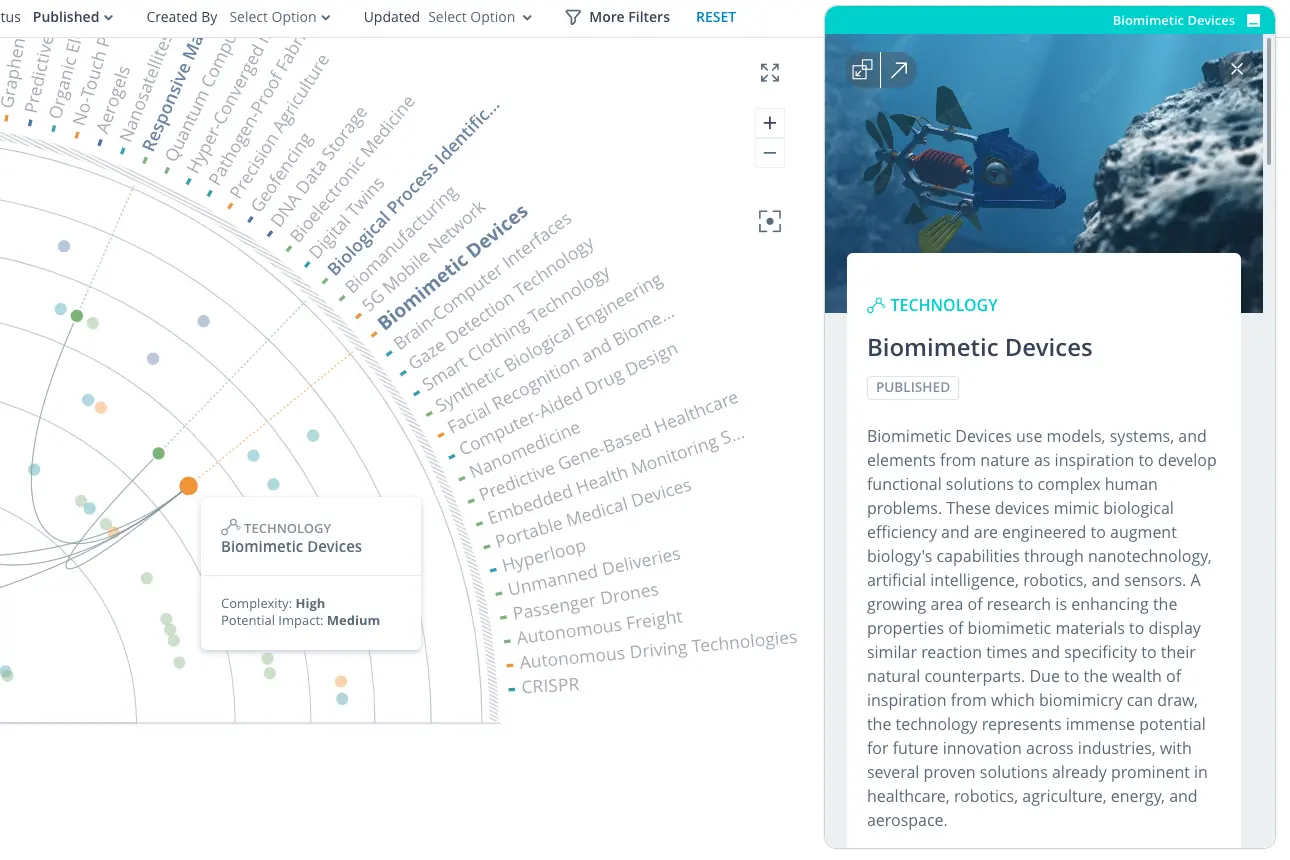Select the Biological Process Identific... label

click(412, 189)
